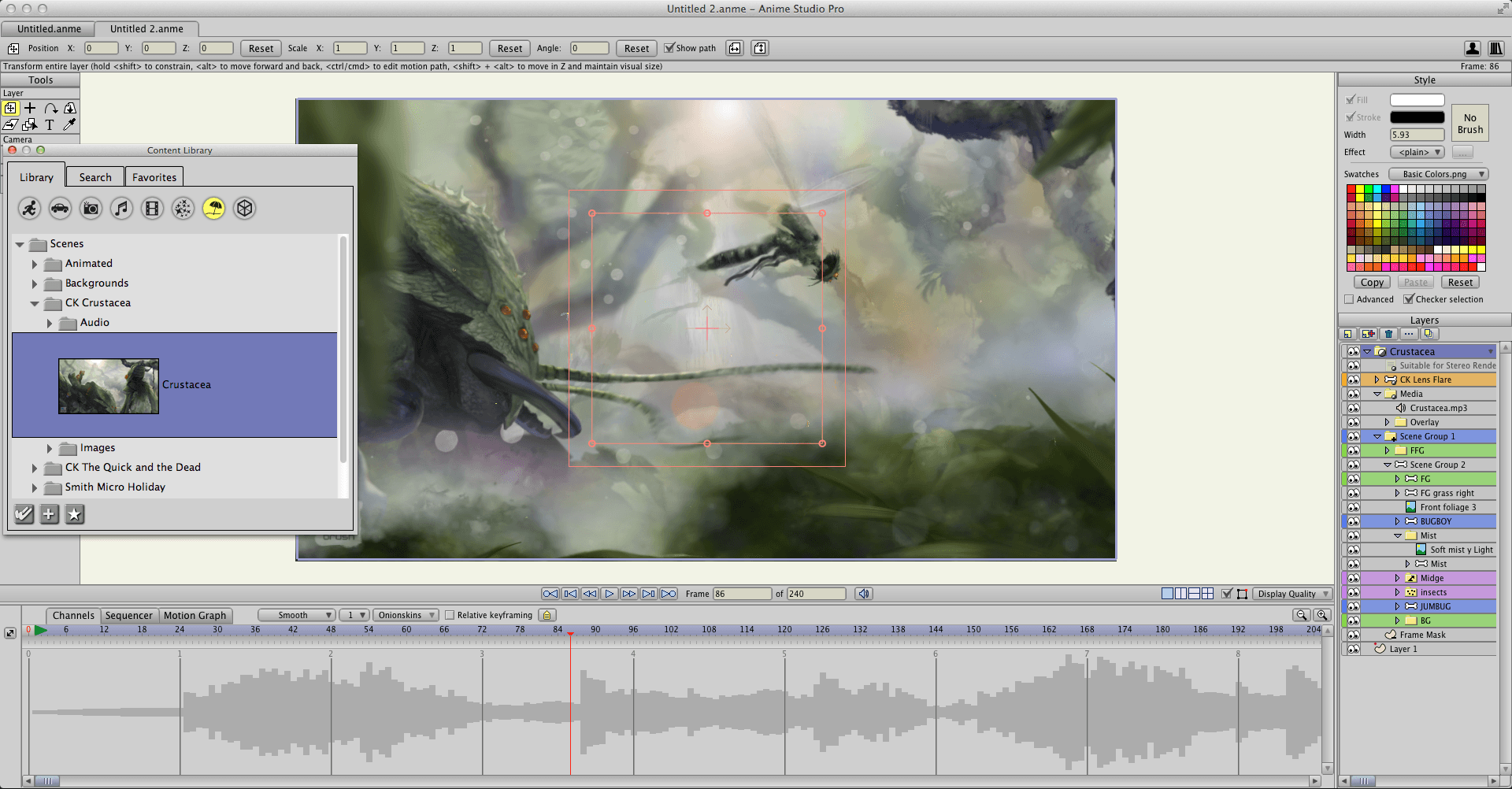Image resolution: width=1512 pixels, height=789 pixels.
Task: Click the star favorite button in Content Library
Action: [x=74, y=514]
